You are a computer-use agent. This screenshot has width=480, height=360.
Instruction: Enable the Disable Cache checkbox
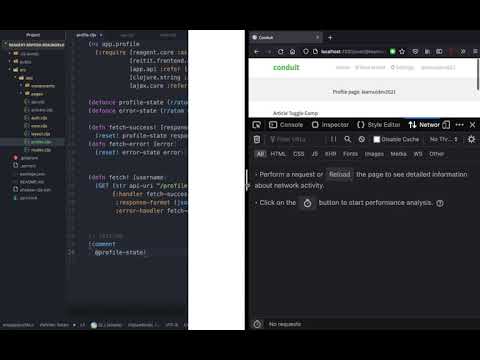pyautogui.click(x=377, y=139)
